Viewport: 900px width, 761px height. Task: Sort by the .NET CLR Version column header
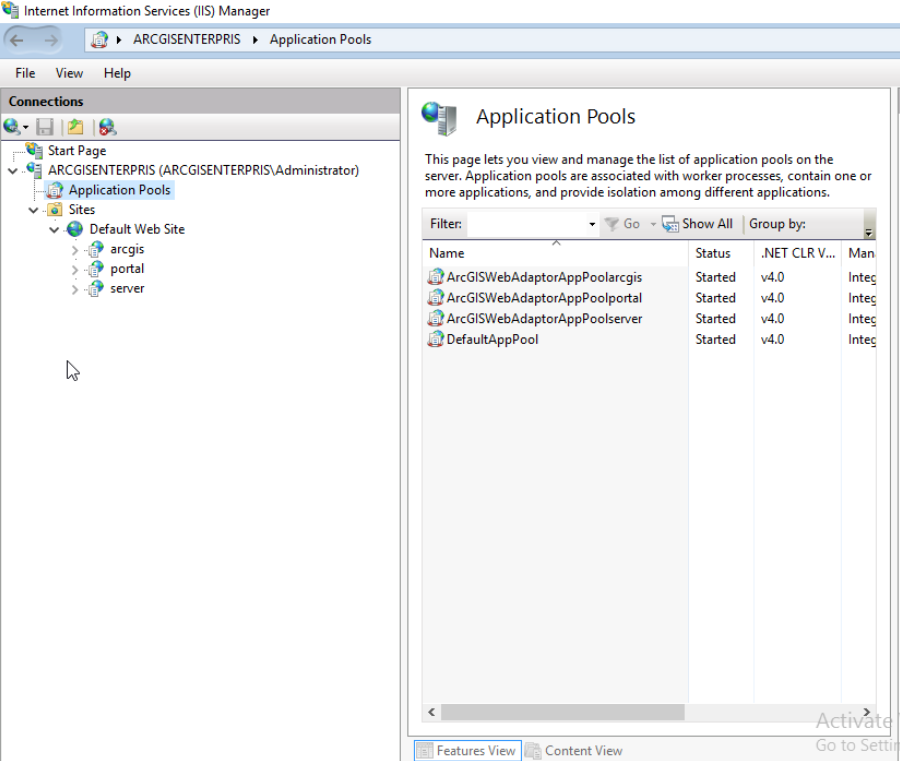pyautogui.click(x=797, y=253)
